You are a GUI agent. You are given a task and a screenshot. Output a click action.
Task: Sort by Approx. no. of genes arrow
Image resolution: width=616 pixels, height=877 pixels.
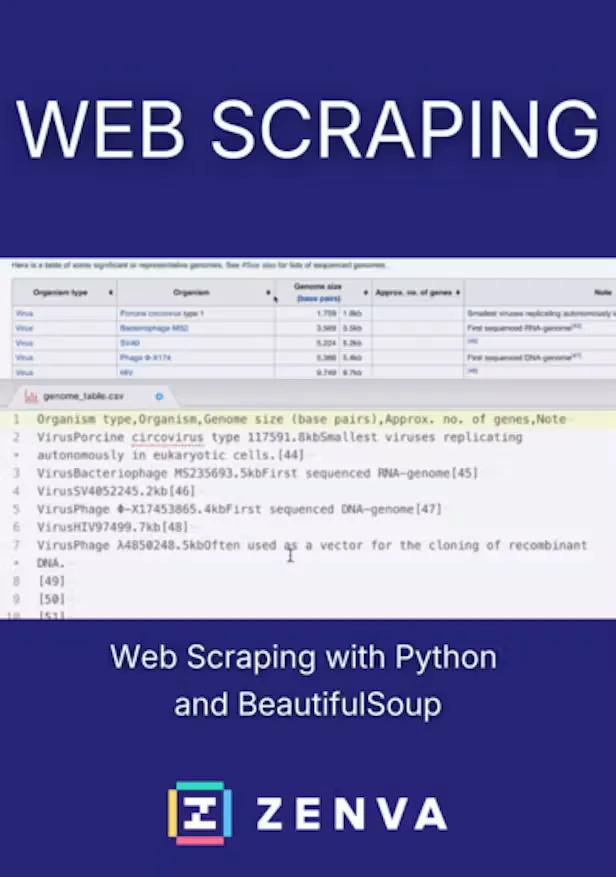[458, 293]
